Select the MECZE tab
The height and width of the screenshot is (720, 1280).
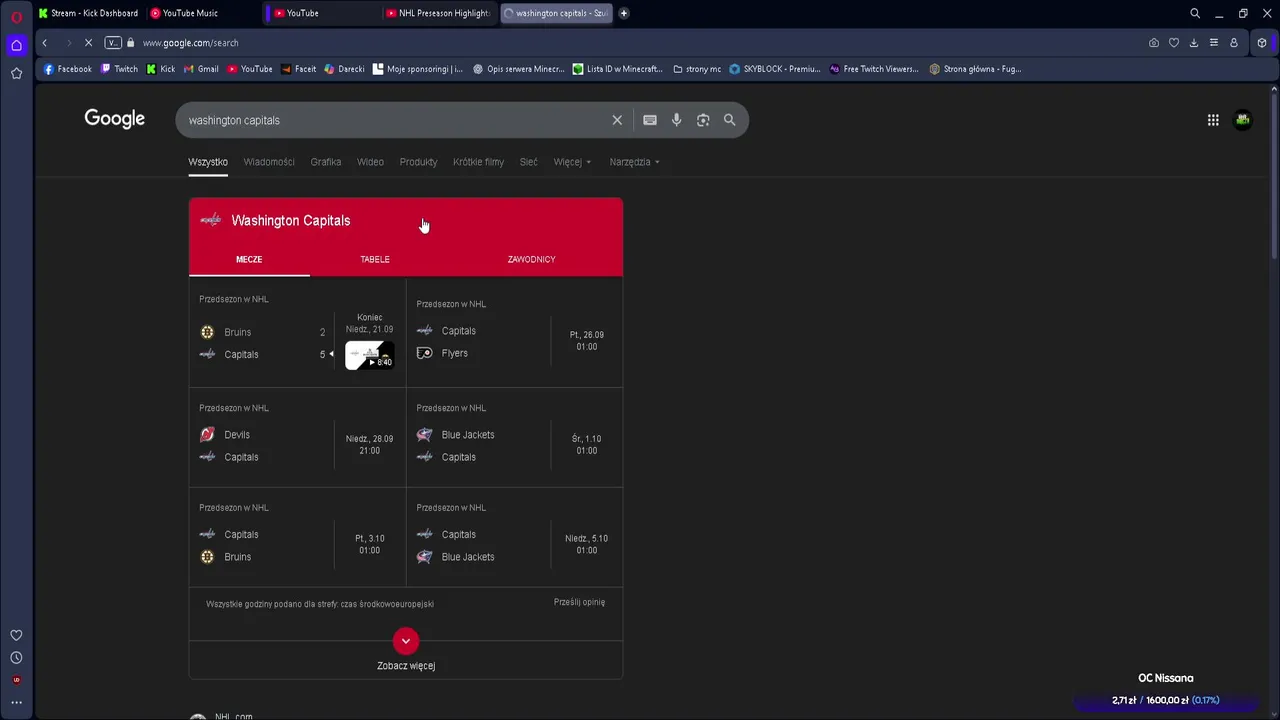(x=249, y=259)
